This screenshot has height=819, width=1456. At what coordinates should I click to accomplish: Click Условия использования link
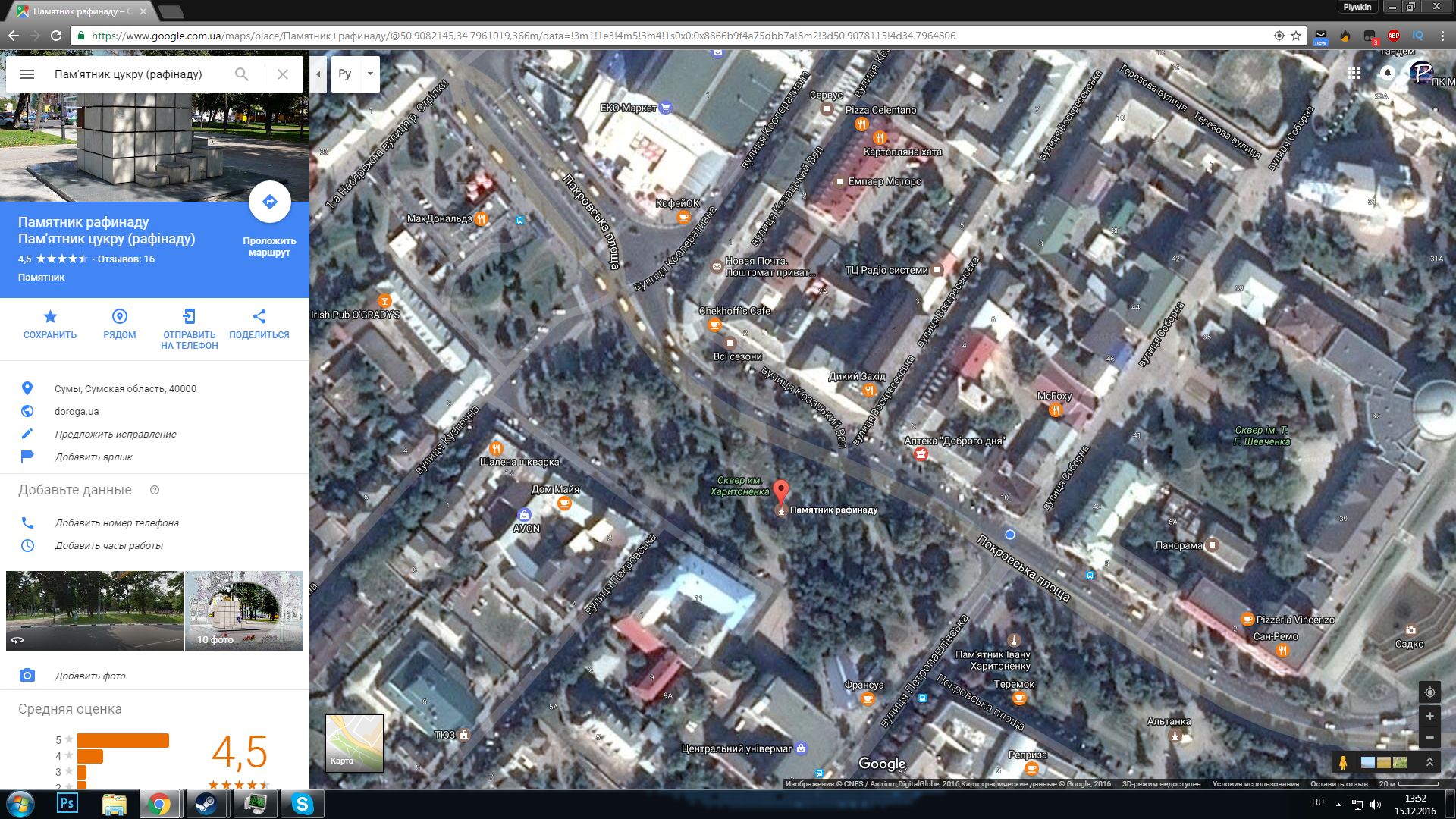click(x=1255, y=784)
